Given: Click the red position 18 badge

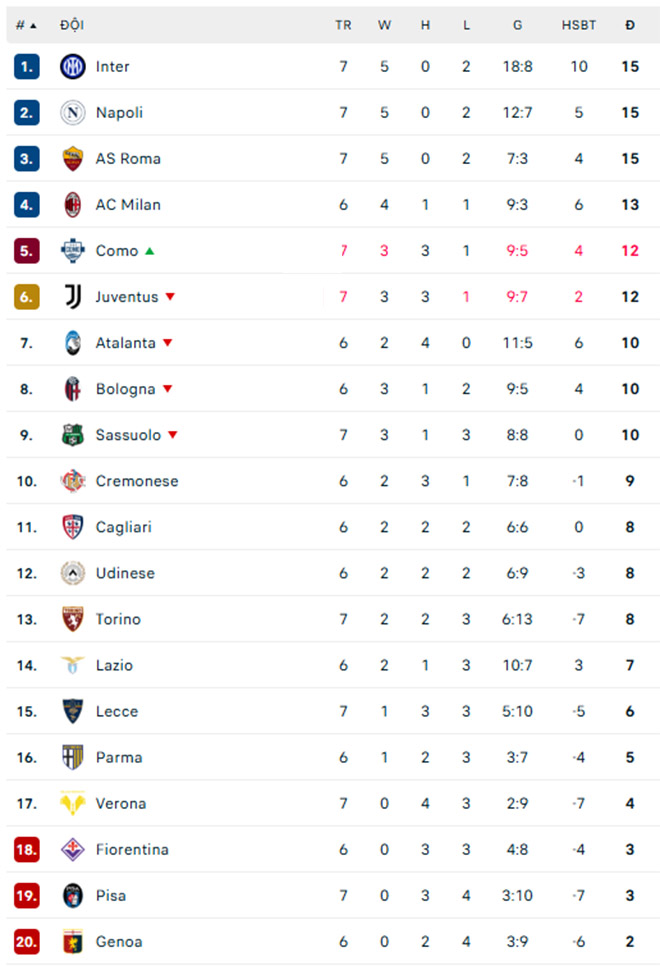Looking at the screenshot, I should tap(27, 850).
